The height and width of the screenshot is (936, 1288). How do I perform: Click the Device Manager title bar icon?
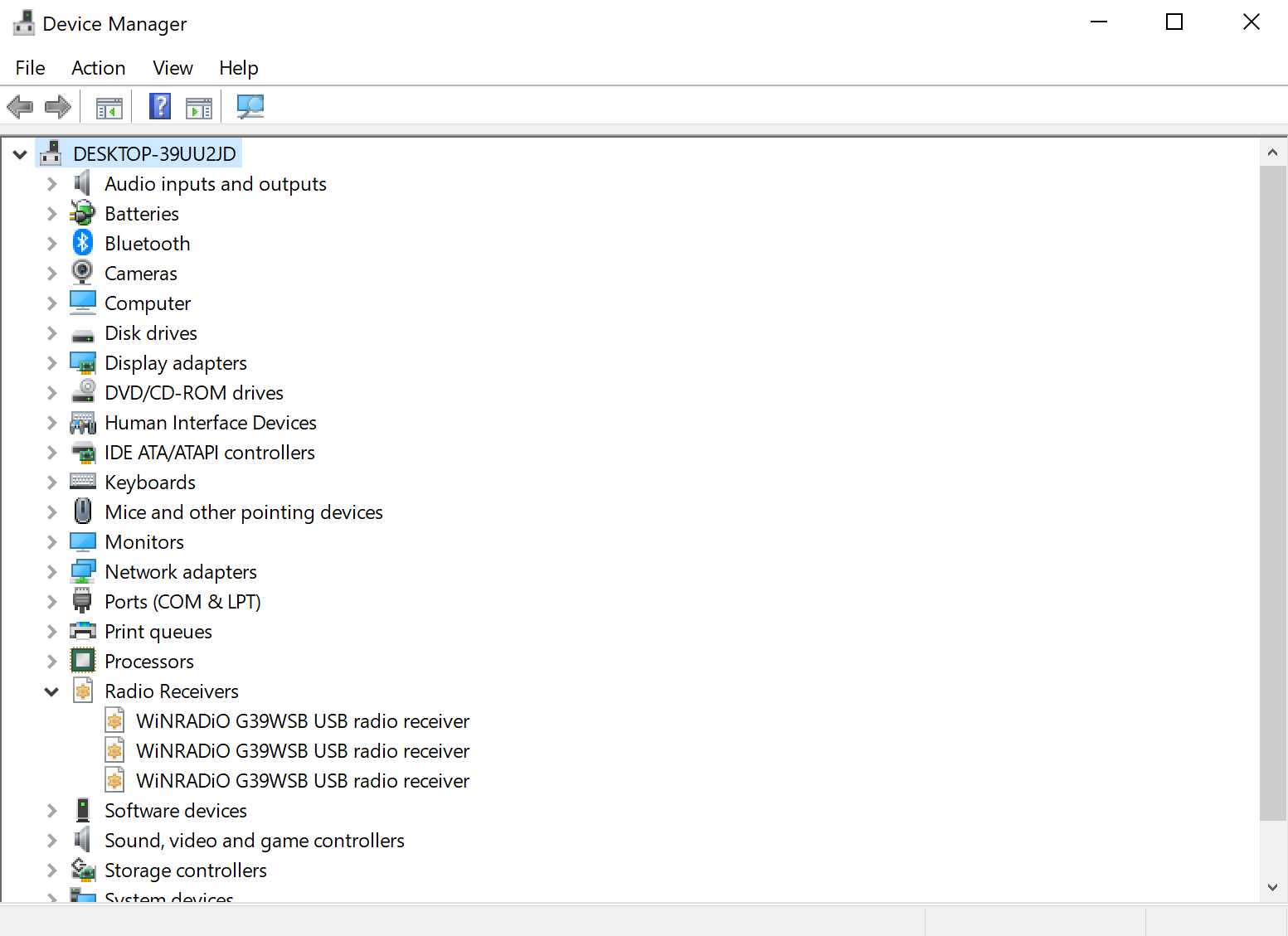[x=24, y=23]
